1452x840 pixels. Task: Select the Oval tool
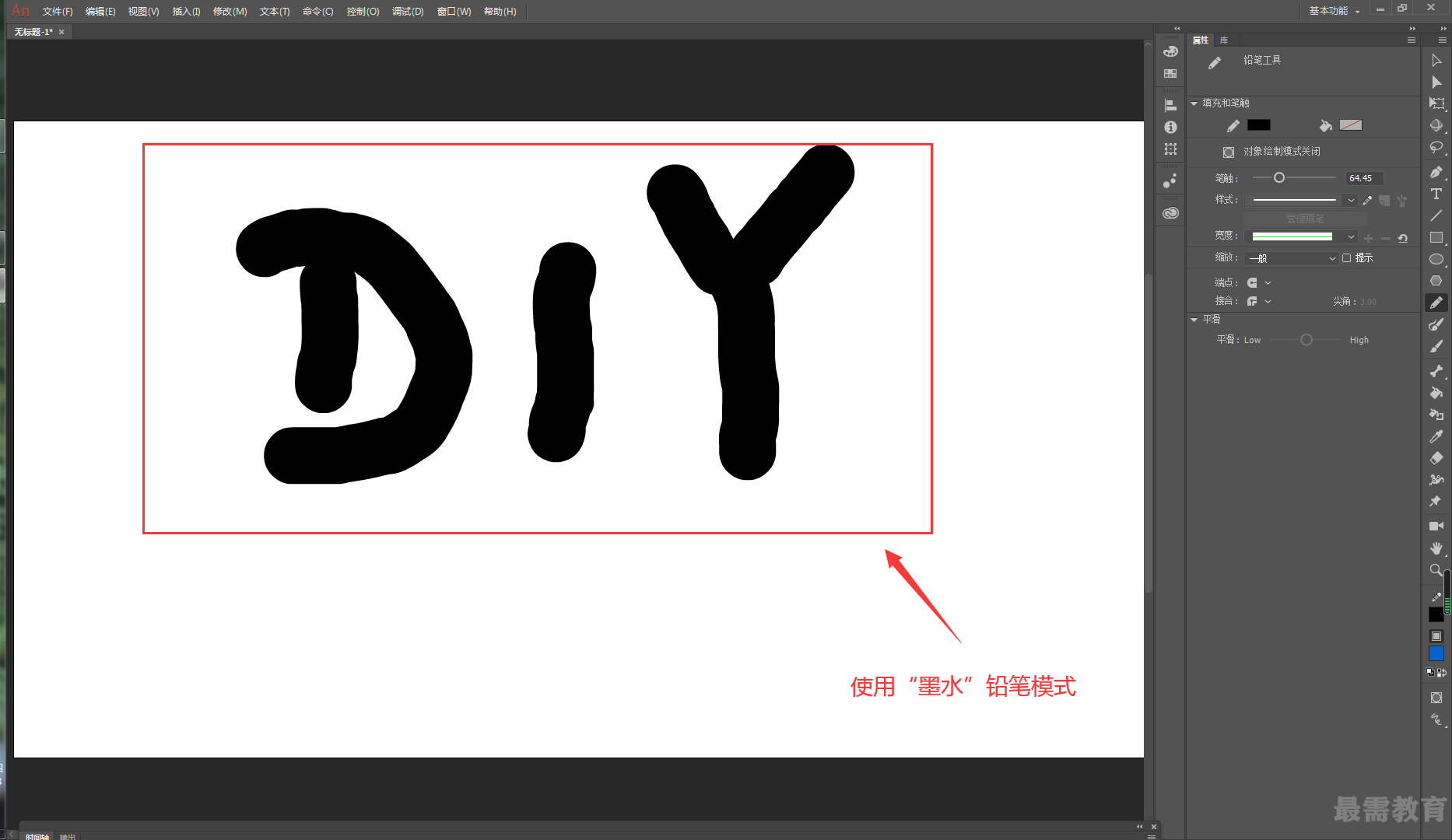[x=1436, y=259]
